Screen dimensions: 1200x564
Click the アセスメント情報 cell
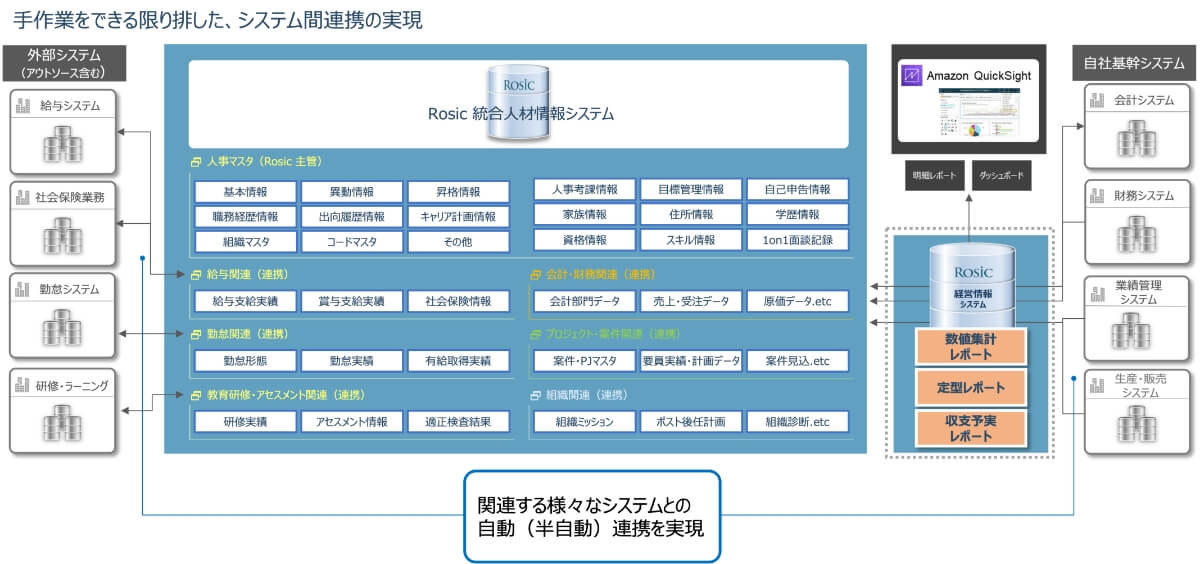coord(351,422)
